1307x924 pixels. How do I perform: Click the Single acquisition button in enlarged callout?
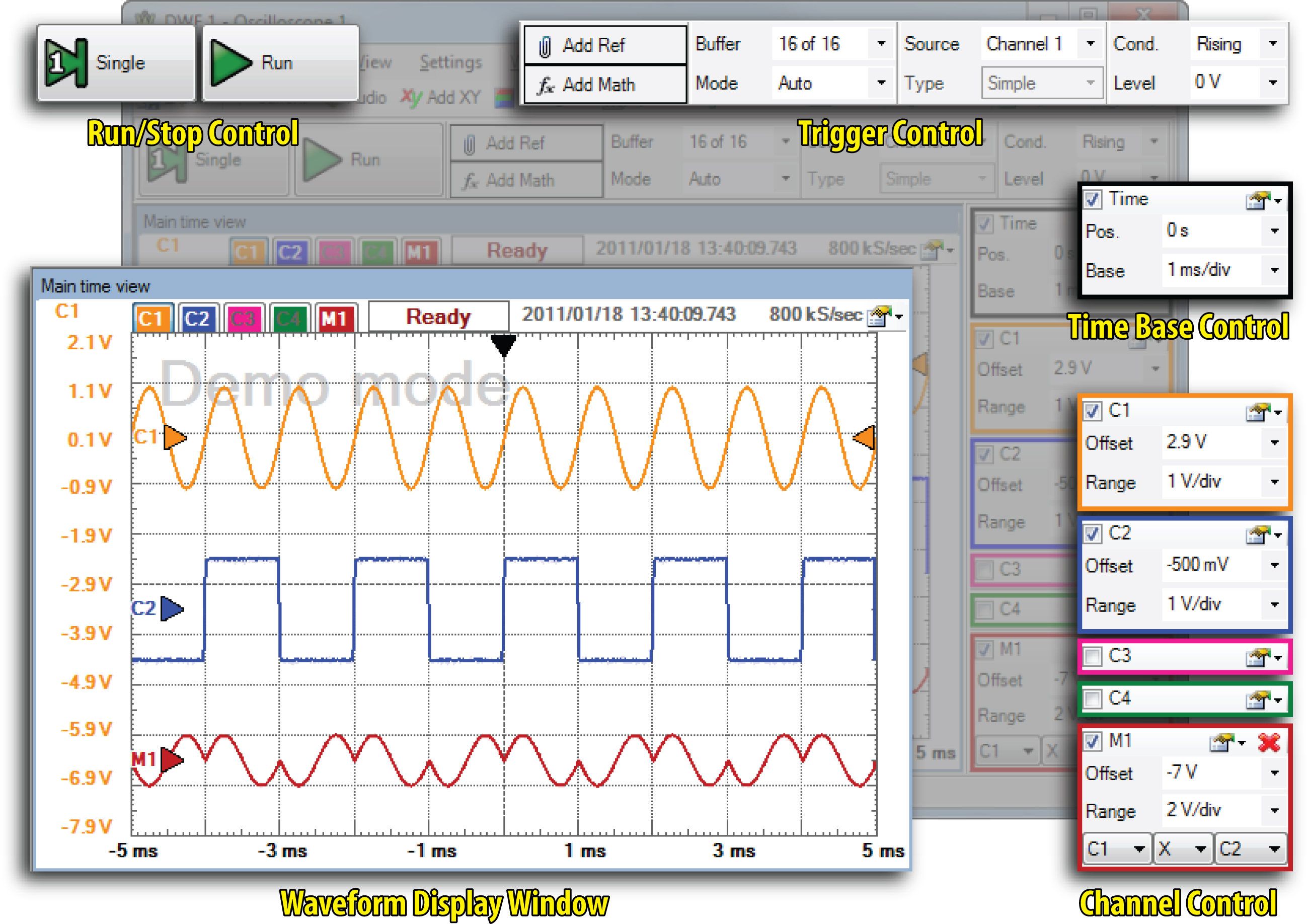click(x=116, y=62)
